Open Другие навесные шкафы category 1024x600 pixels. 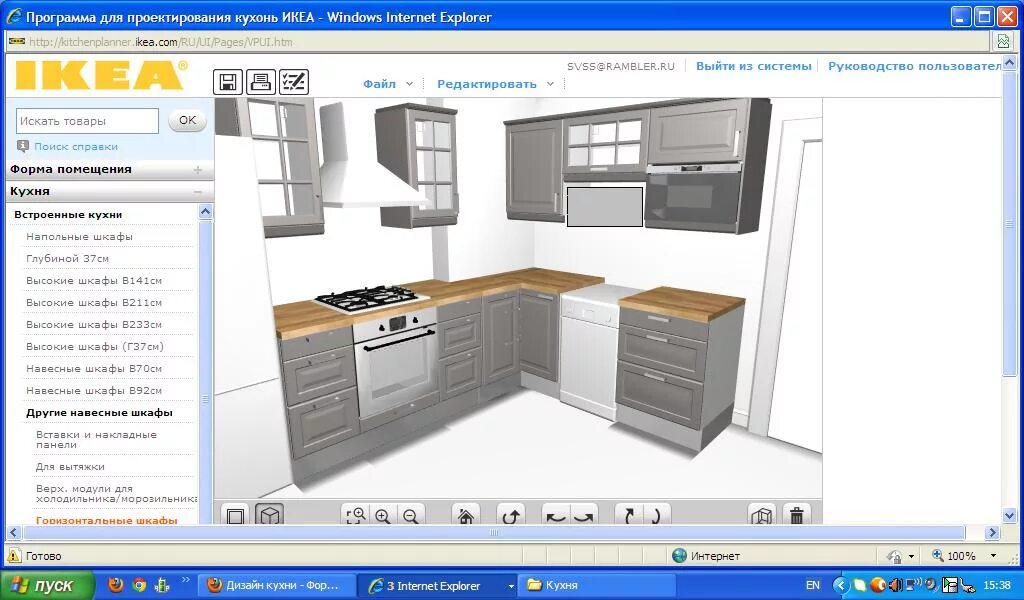click(x=99, y=413)
